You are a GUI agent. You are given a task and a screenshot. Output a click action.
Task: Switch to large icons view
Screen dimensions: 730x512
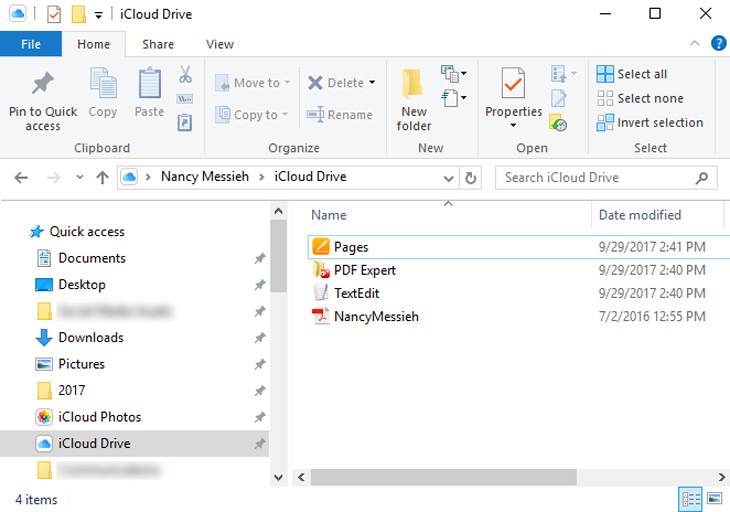[x=715, y=498]
